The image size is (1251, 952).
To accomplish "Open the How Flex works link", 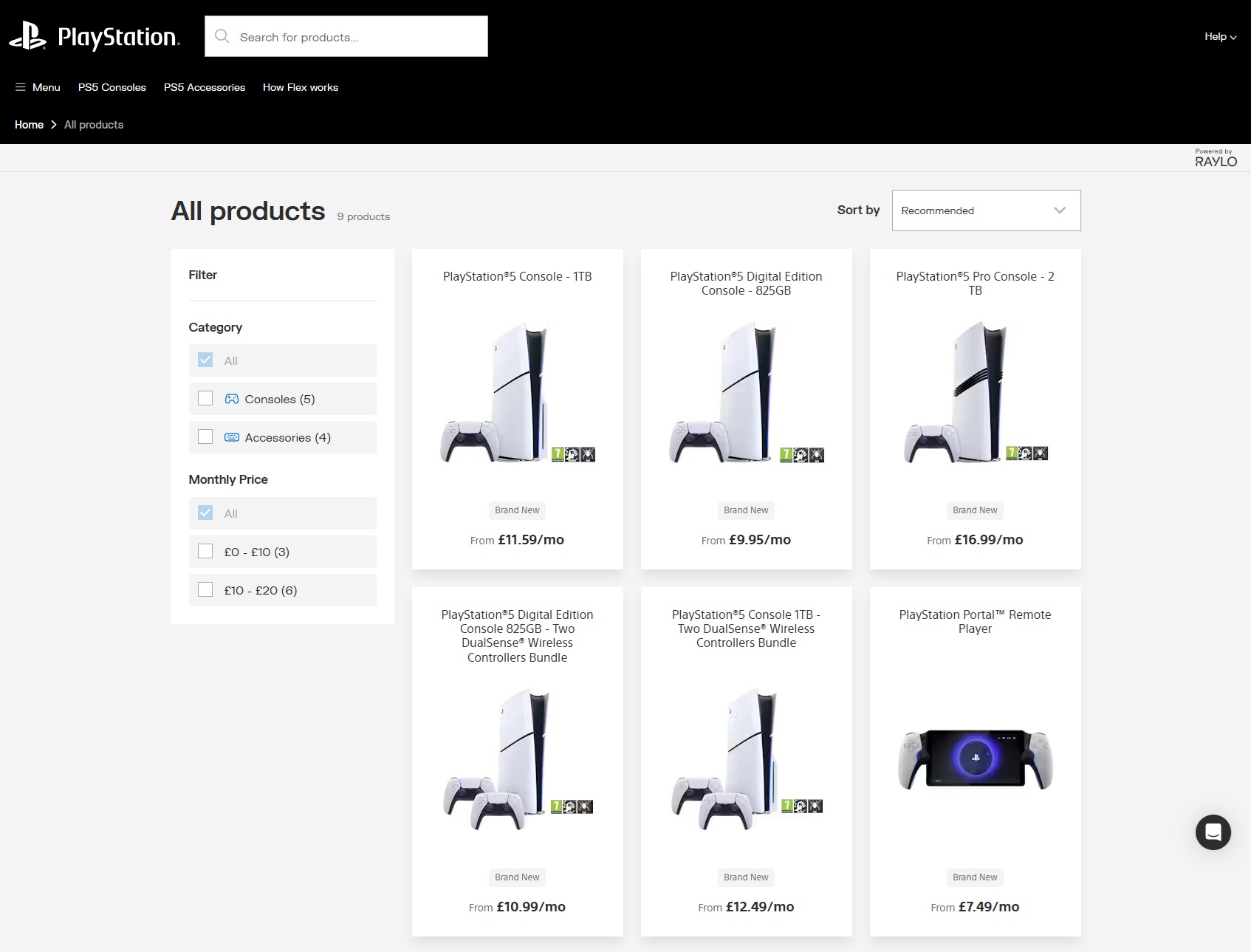I will click(x=301, y=87).
